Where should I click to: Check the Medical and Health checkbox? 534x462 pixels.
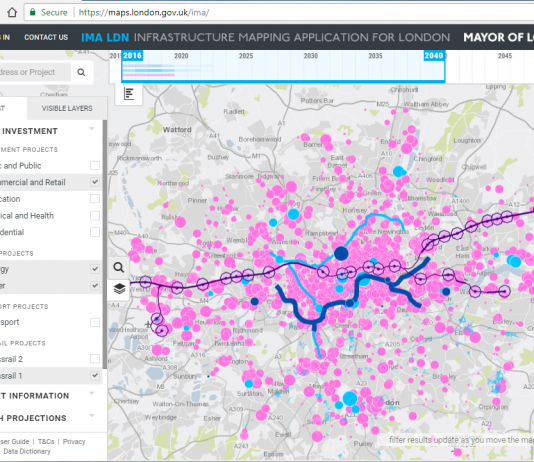pyautogui.click(x=95, y=216)
